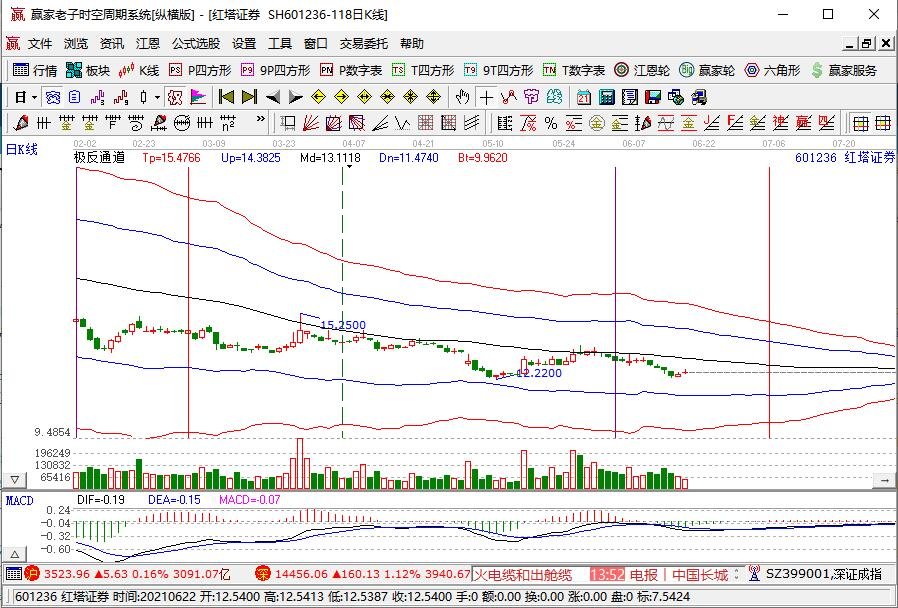The image size is (898, 608).
Task: Click the black right-pointing triangle arrow
Action: 296,97
